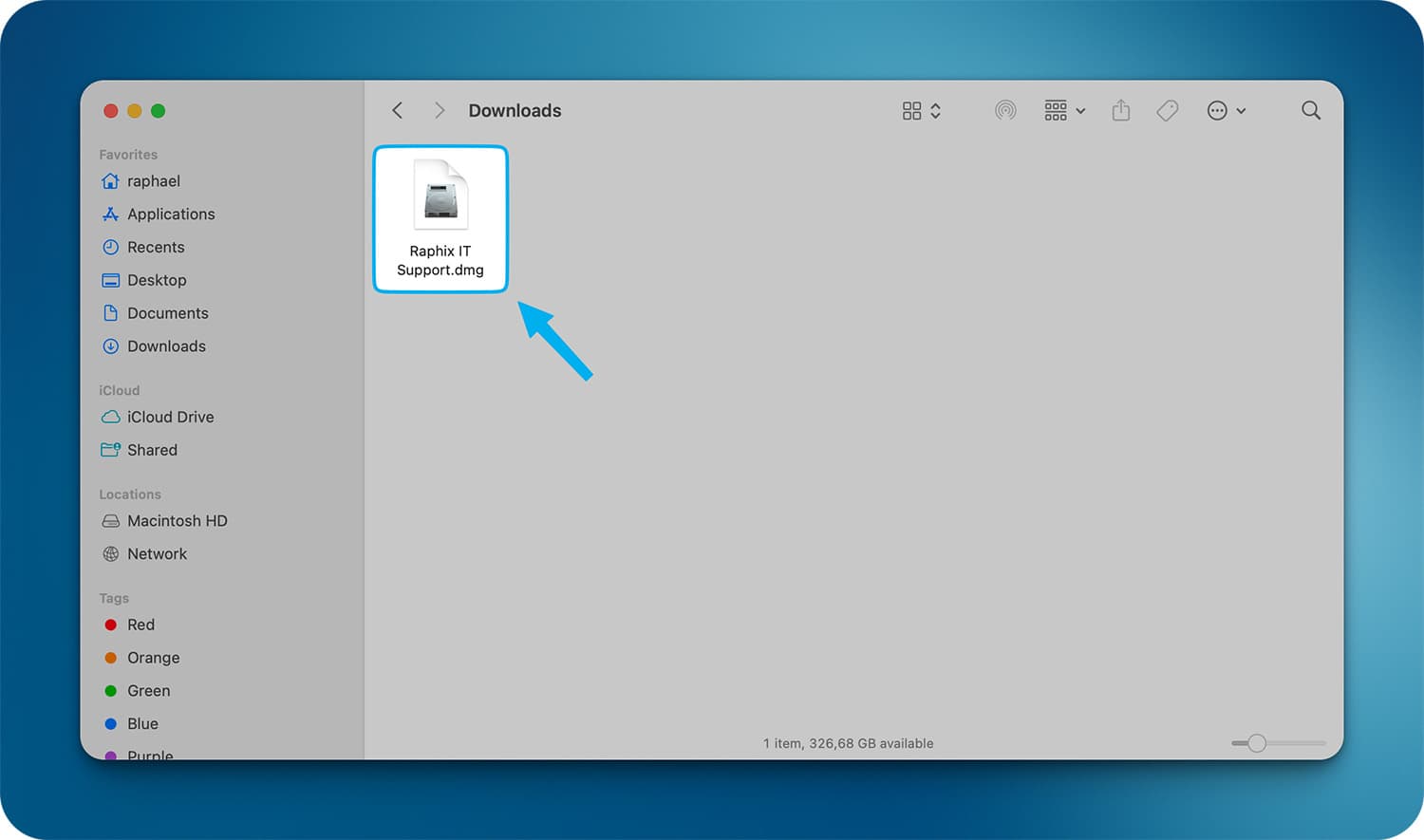The width and height of the screenshot is (1424, 840).
Task: Go back with the left chevron
Action: [398, 111]
